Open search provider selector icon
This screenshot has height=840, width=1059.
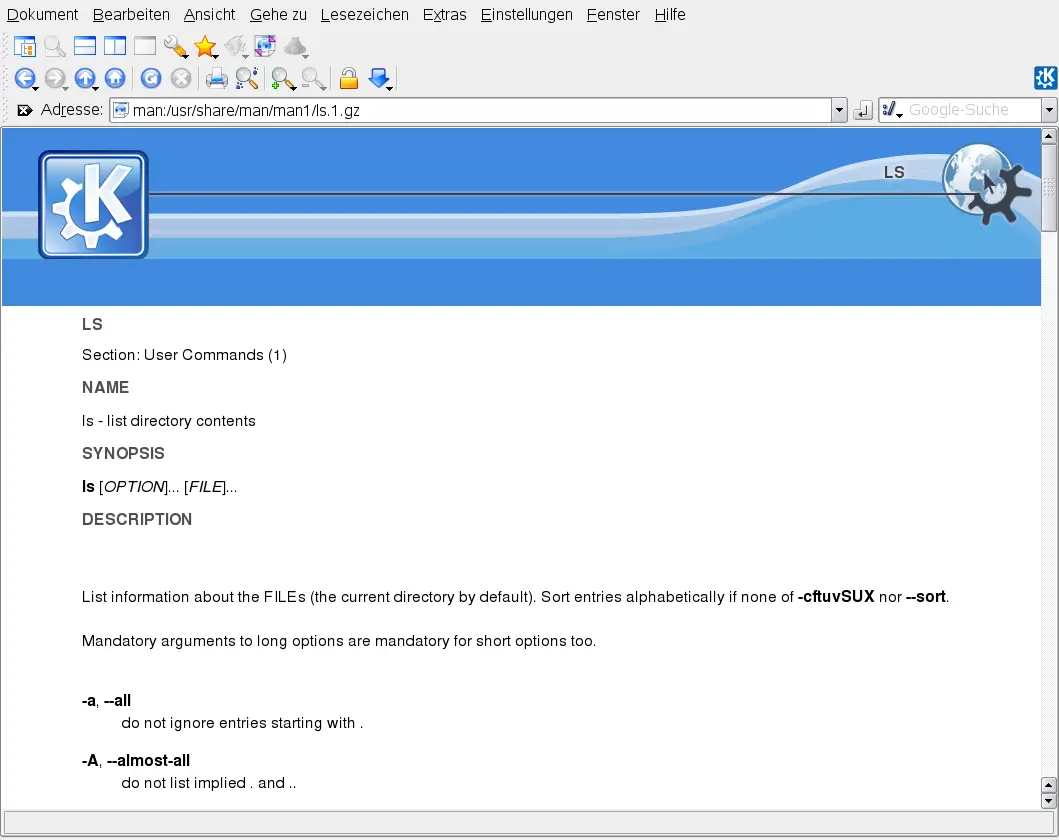[892, 110]
